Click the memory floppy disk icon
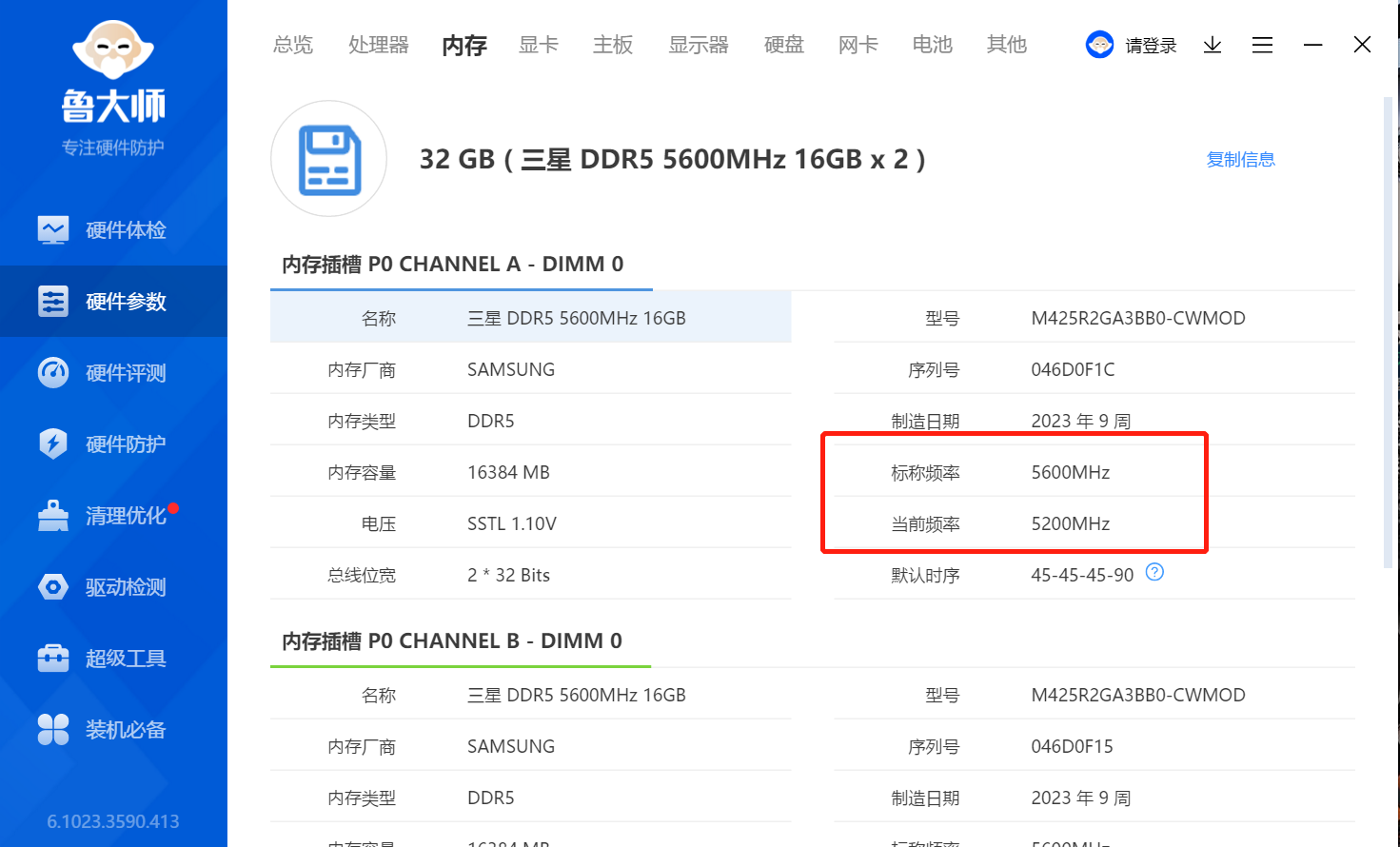The height and width of the screenshot is (847, 1400). click(x=329, y=159)
